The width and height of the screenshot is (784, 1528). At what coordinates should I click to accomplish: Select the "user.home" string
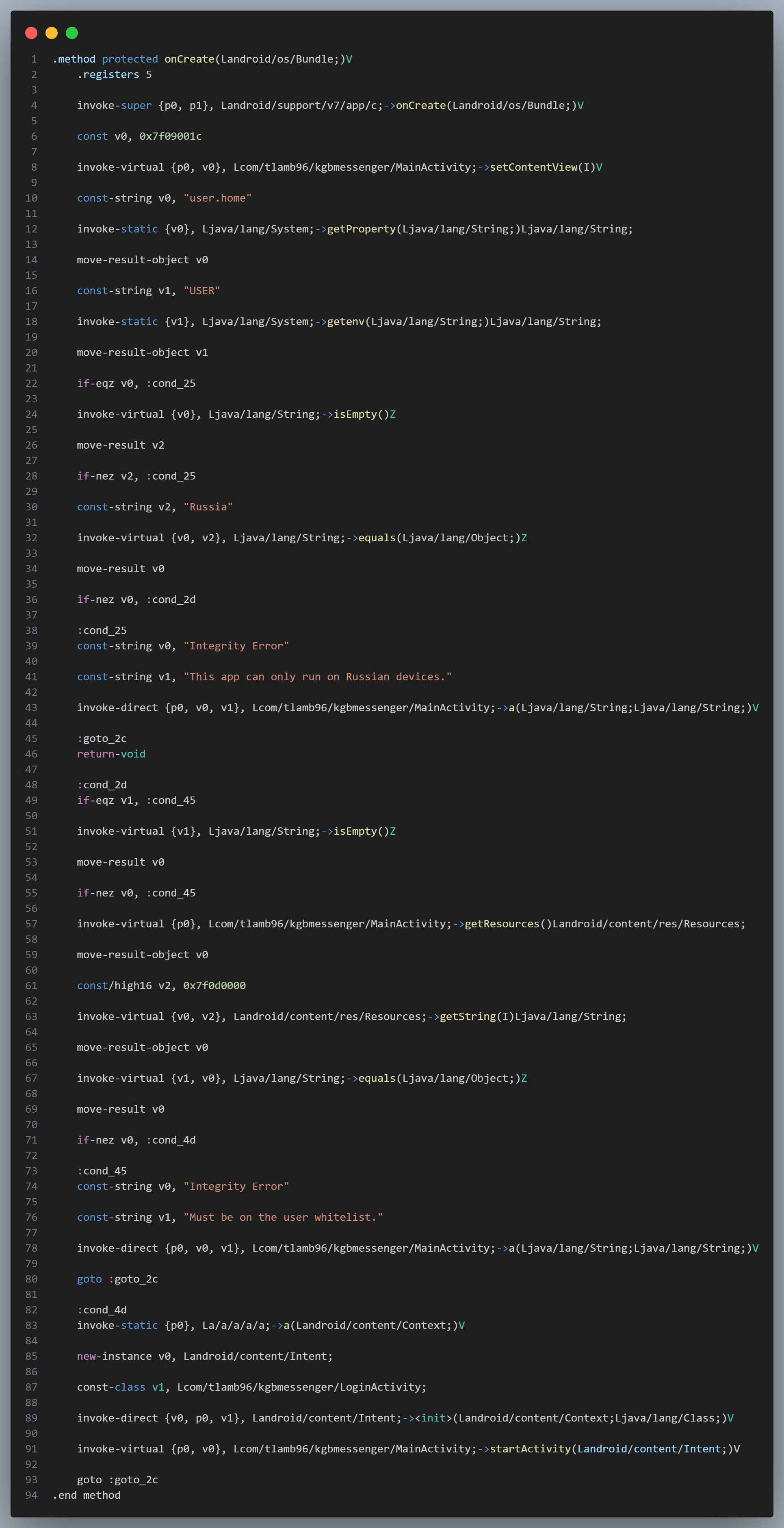tap(218, 198)
